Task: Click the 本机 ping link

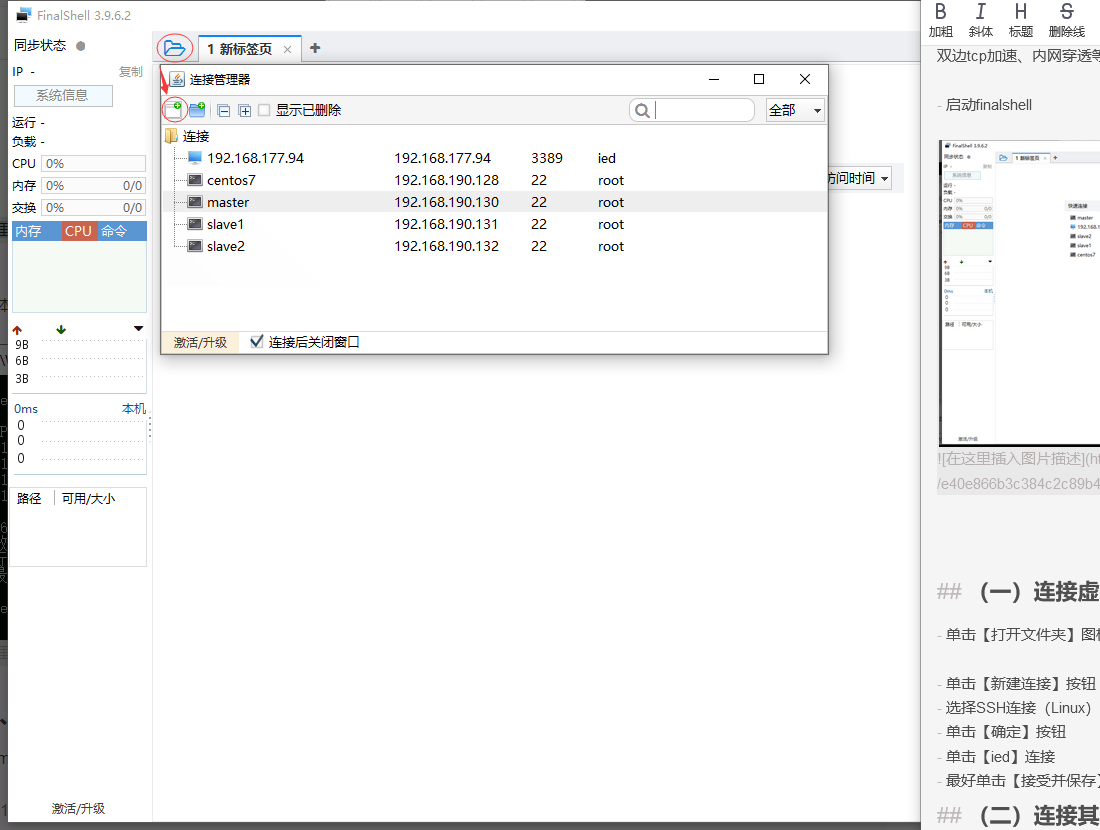Action: tap(133, 408)
